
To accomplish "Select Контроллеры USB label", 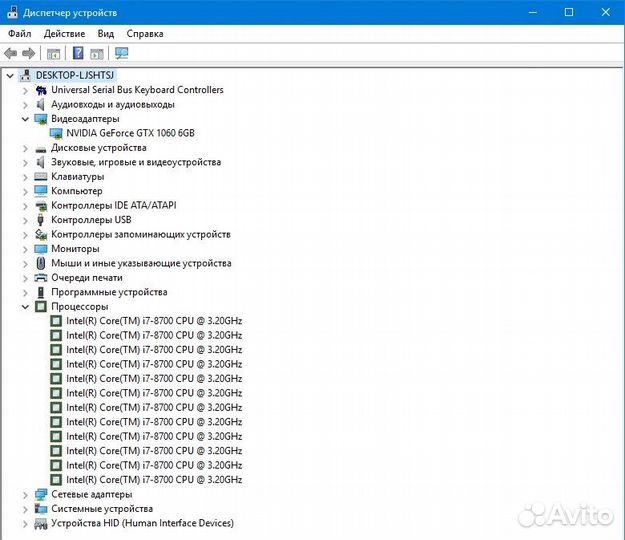I will (91, 220).
